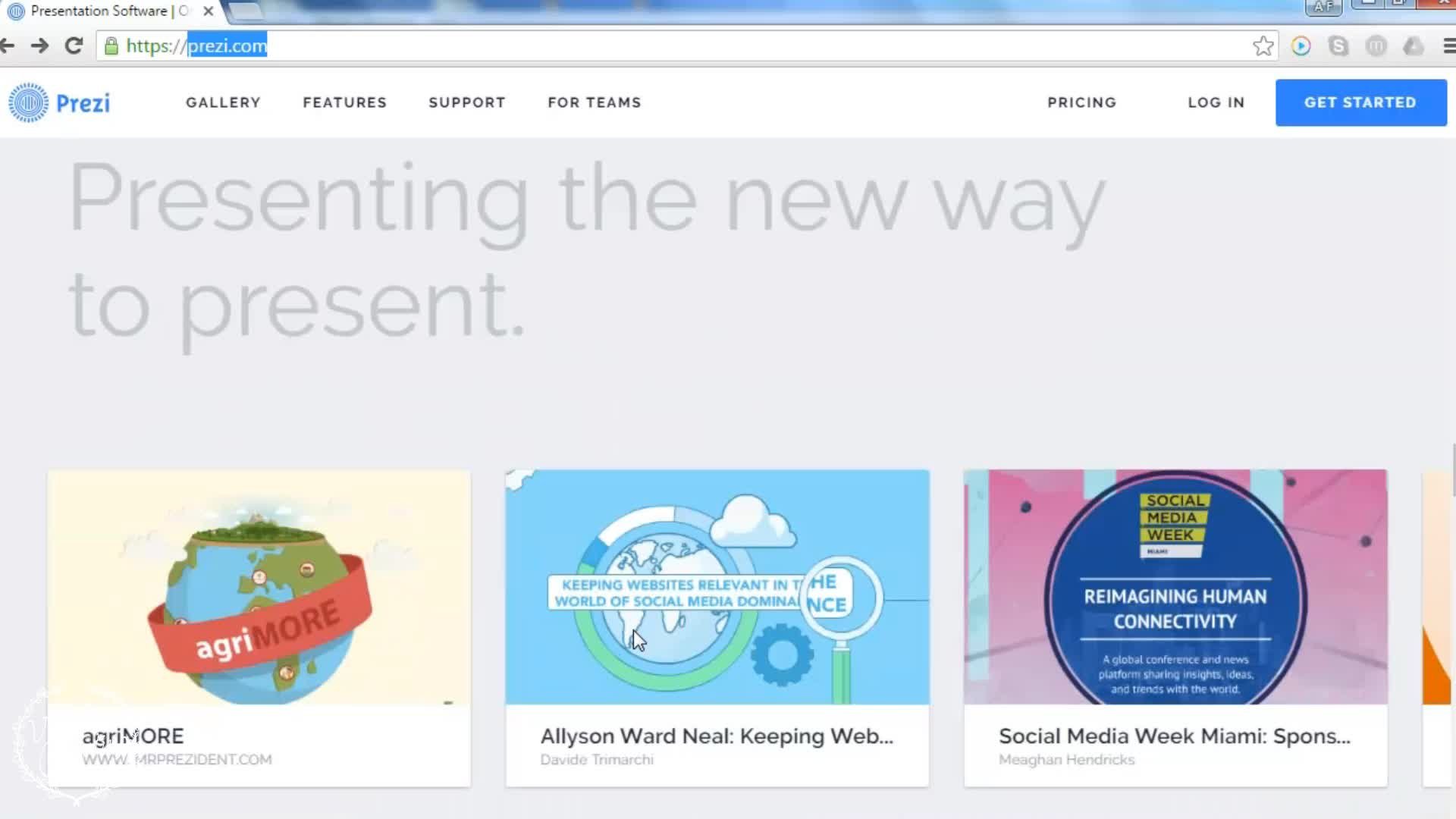Open the FOR TEAMS page
This screenshot has width=1456, height=819.
pos(595,102)
